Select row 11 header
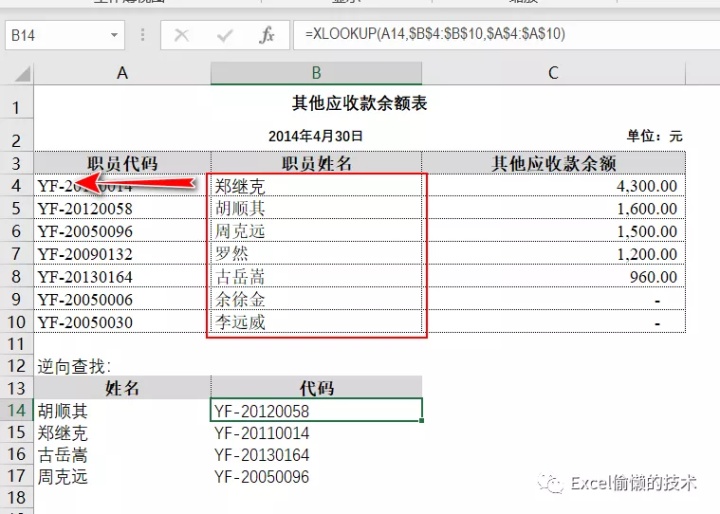This screenshot has height=514, width=720. (x=17, y=344)
